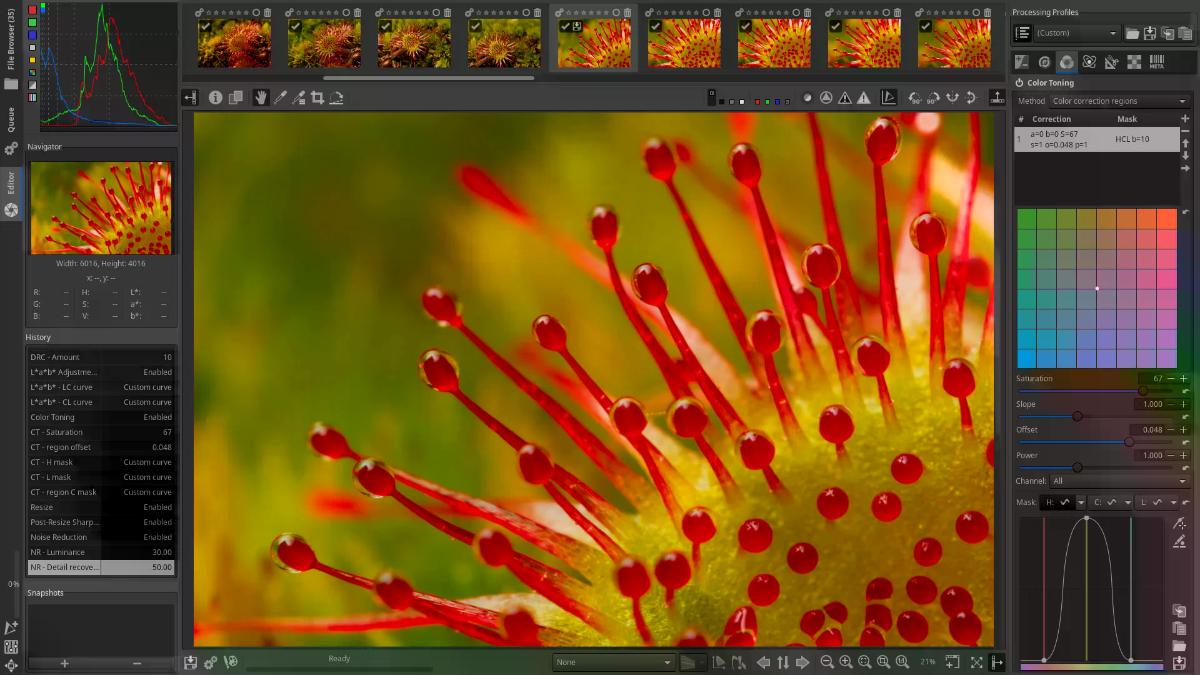Reset the Saturation slider to default
This screenshot has width=1200, height=675.
[x=1185, y=391]
